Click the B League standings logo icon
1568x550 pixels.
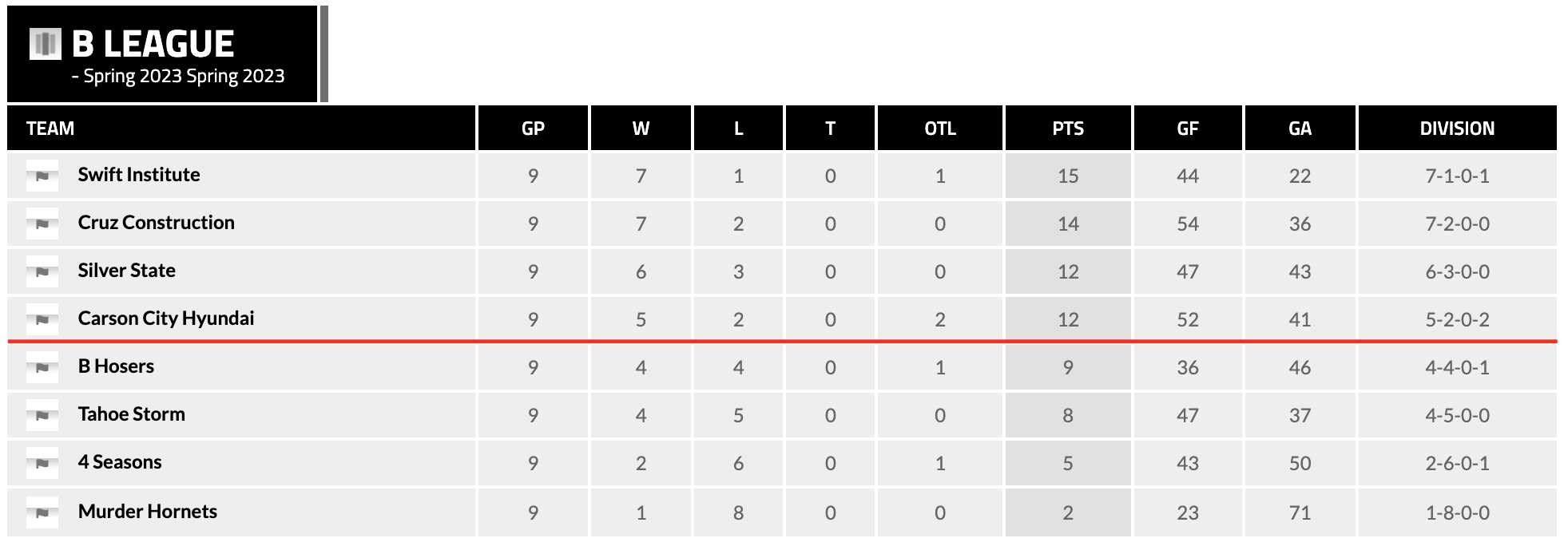coord(46,44)
